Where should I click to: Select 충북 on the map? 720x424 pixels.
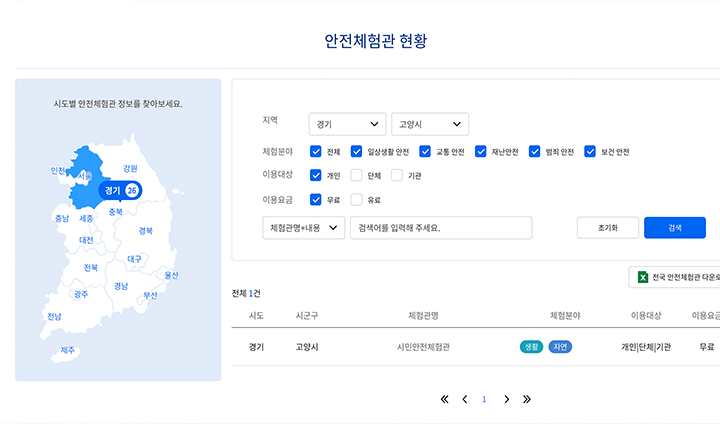pyautogui.click(x=116, y=212)
